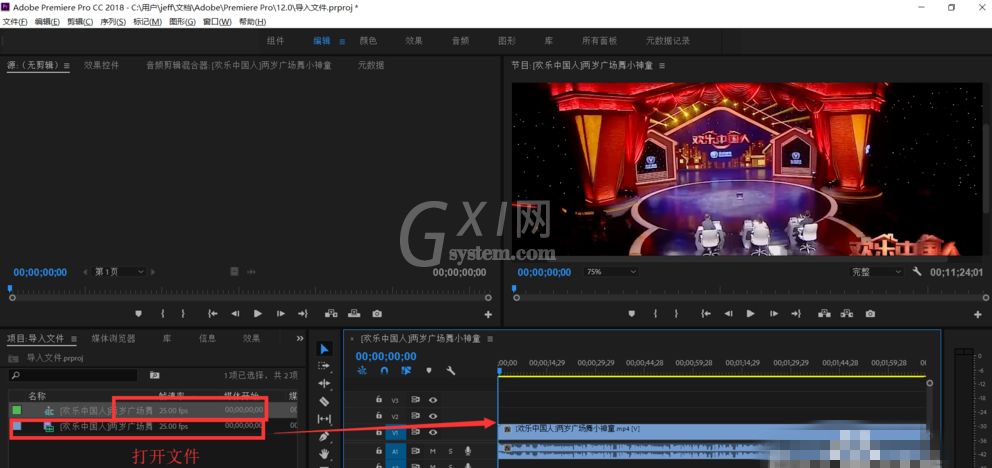Select the V1 video clip on timeline
This screenshot has height=468, width=992.
[x=714, y=432]
